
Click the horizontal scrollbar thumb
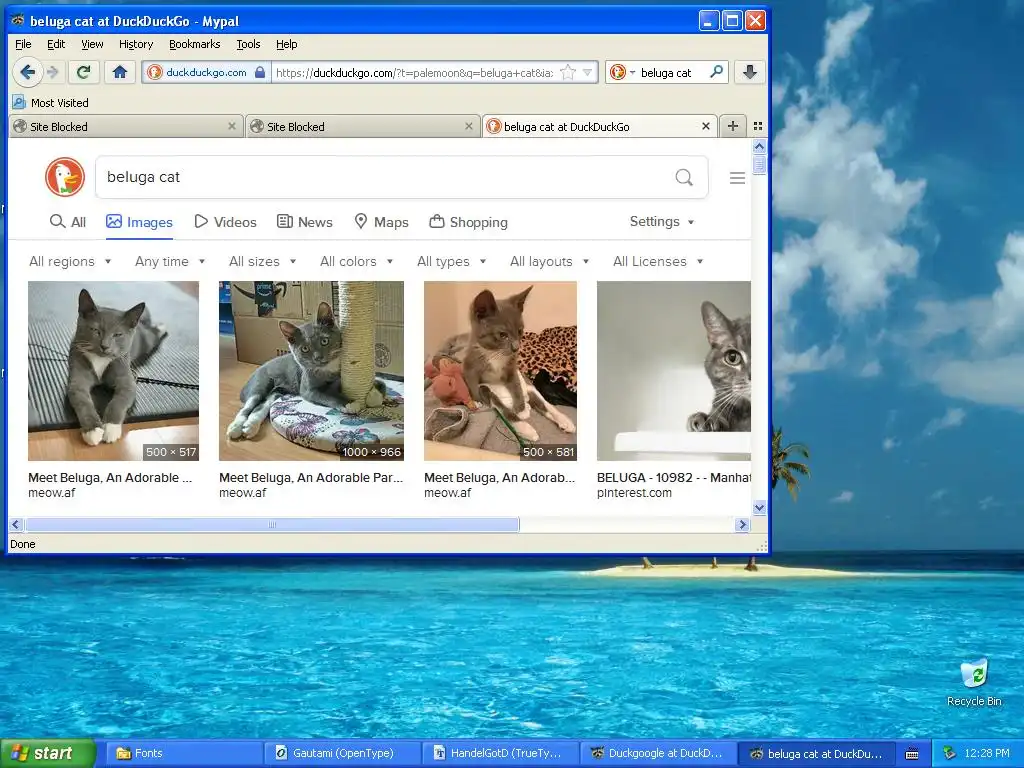point(272,524)
